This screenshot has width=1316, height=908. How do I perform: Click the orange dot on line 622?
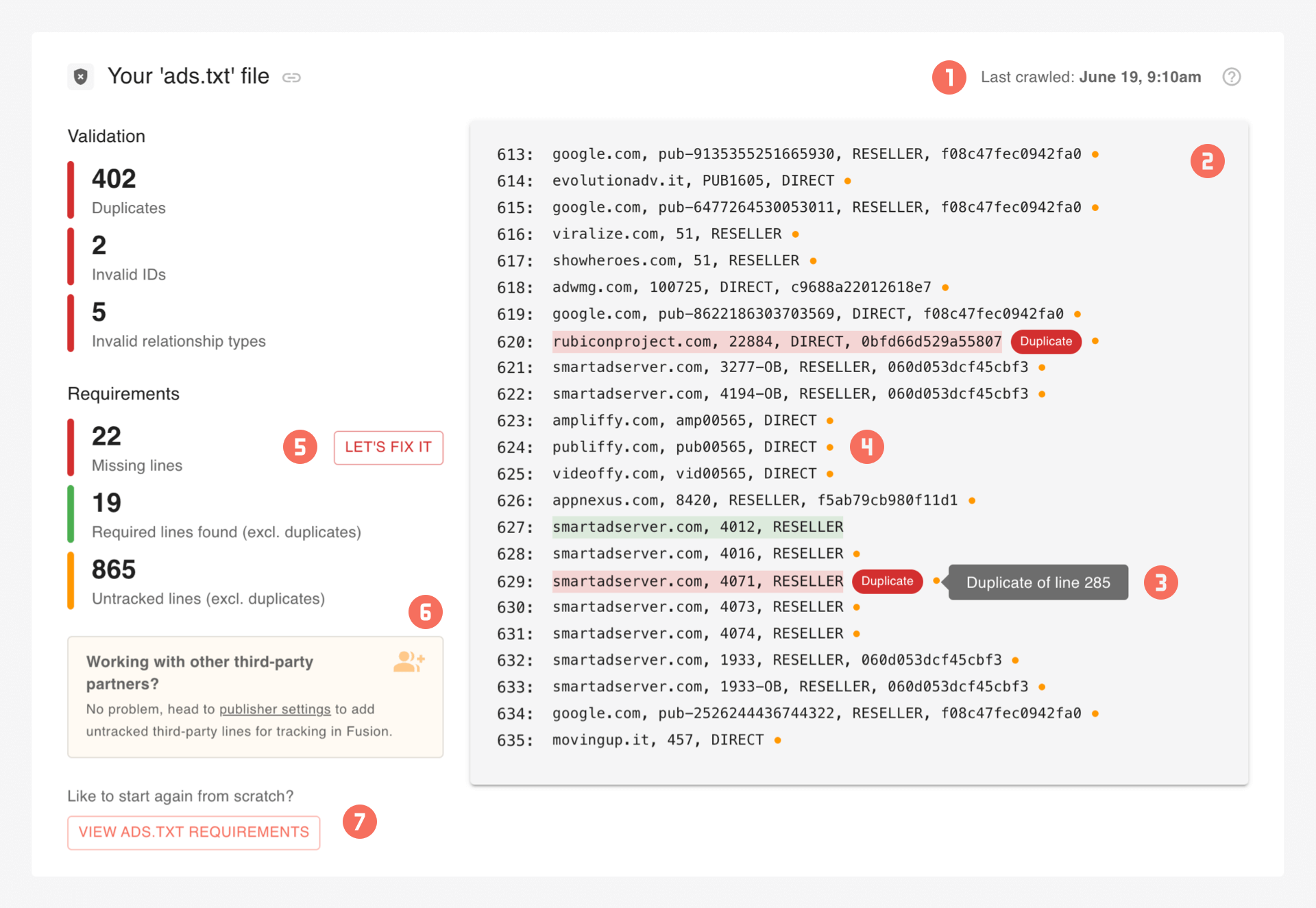(x=1042, y=394)
